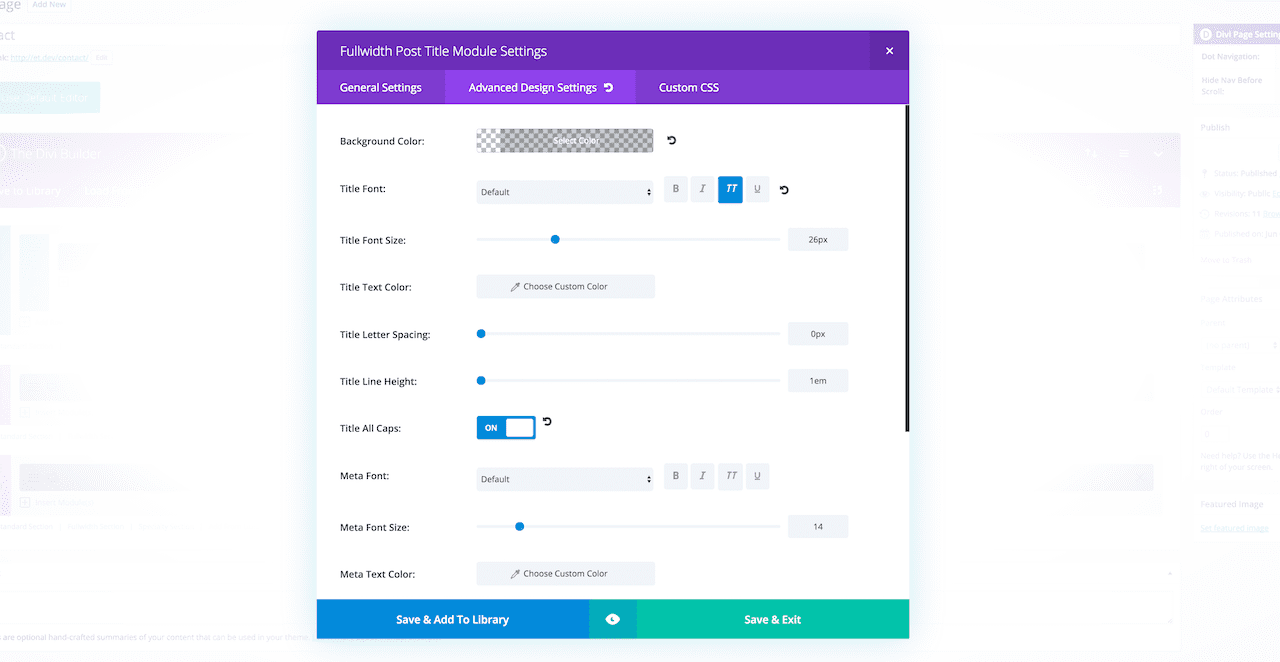Toggle italic for the Title Font

(703, 189)
